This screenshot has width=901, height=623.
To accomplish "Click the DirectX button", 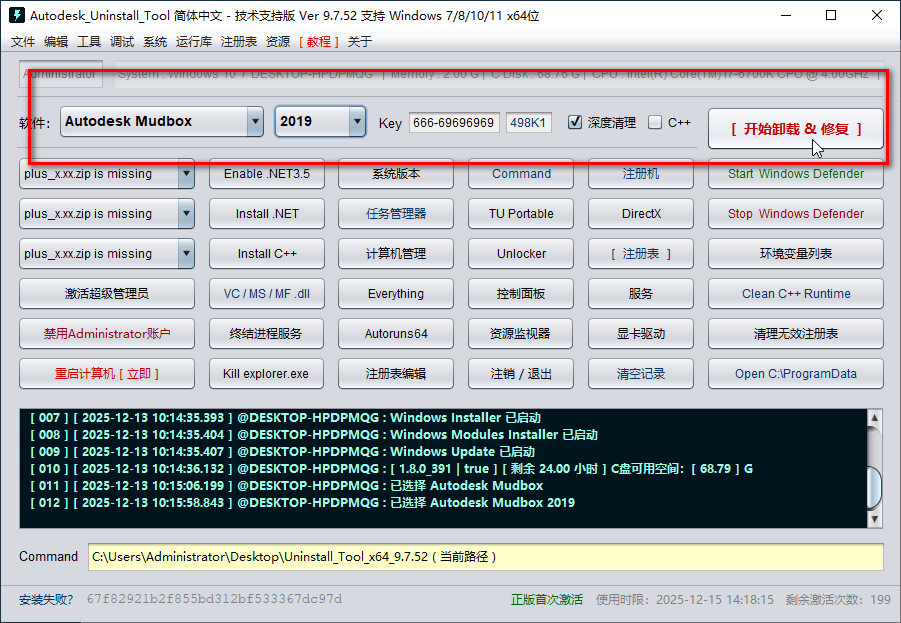I will coord(641,214).
